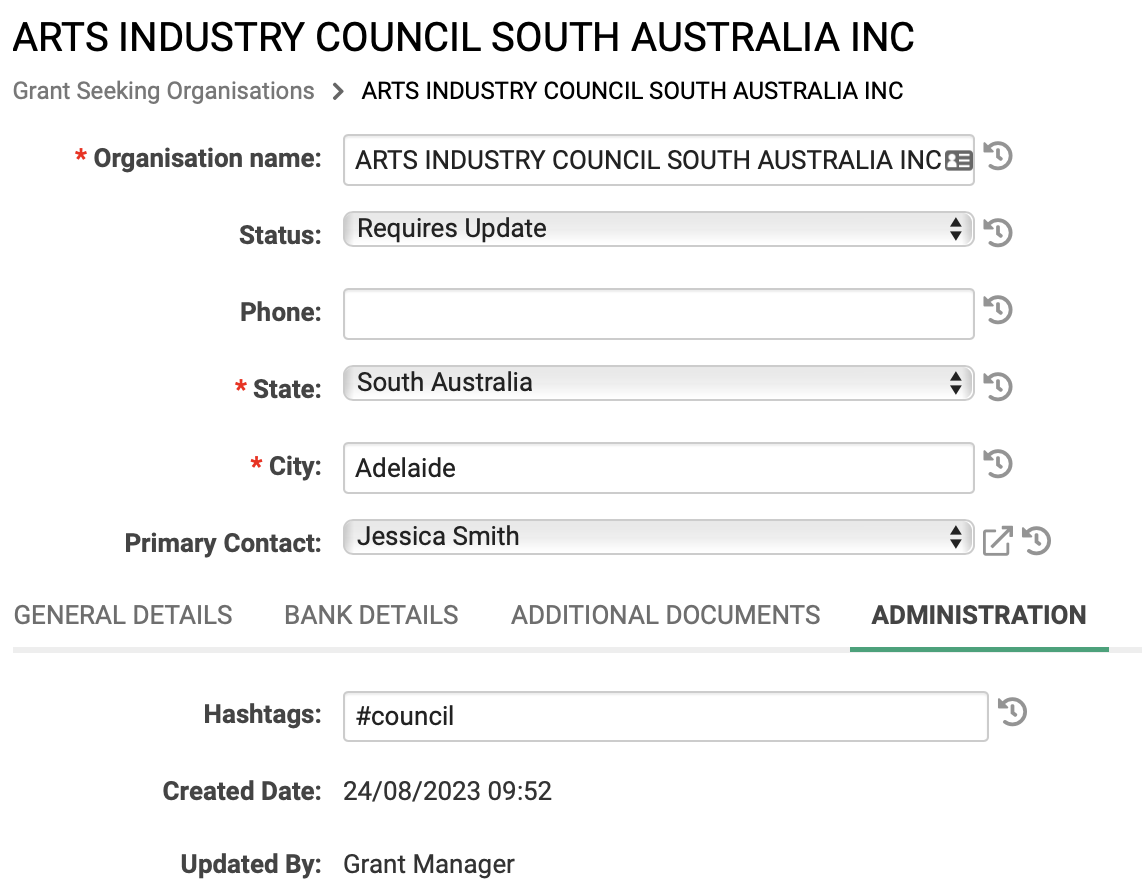Follow Grant Seeking Organisations breadcrumb link
Viewport: 1142px width, 890px height.
coord(164,91)
